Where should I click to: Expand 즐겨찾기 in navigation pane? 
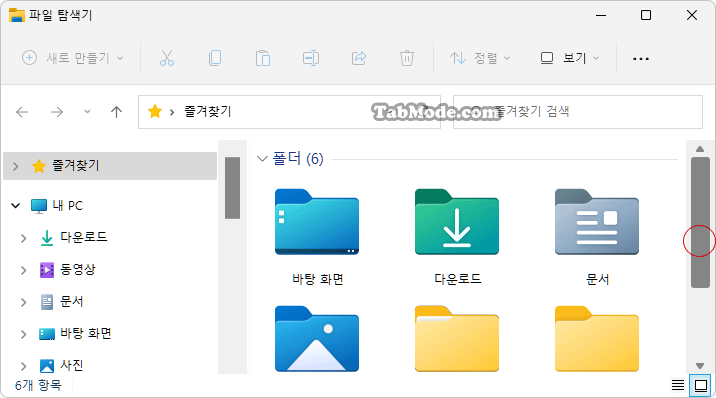16,166
